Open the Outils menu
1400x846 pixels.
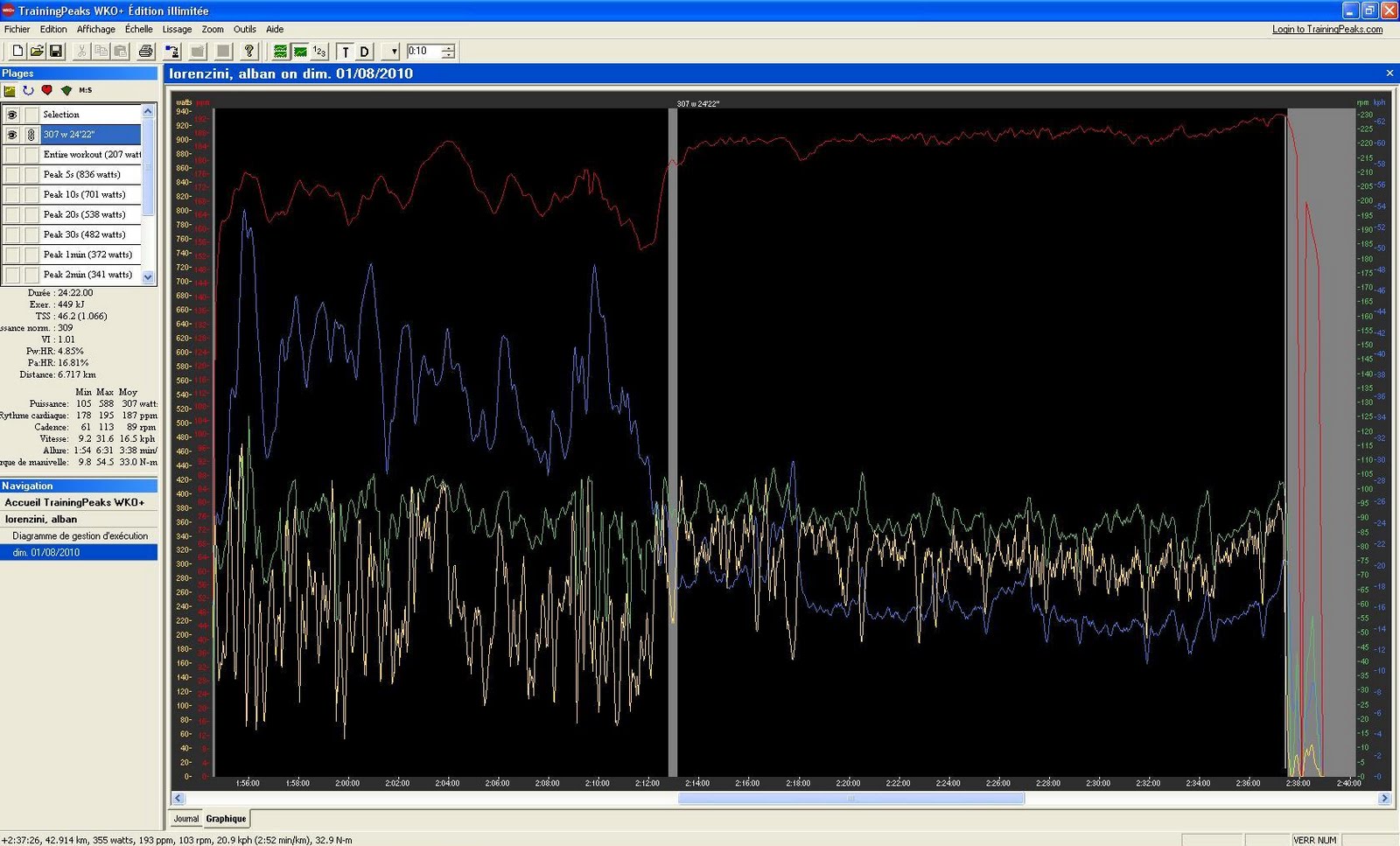click(x=245, y=29)
